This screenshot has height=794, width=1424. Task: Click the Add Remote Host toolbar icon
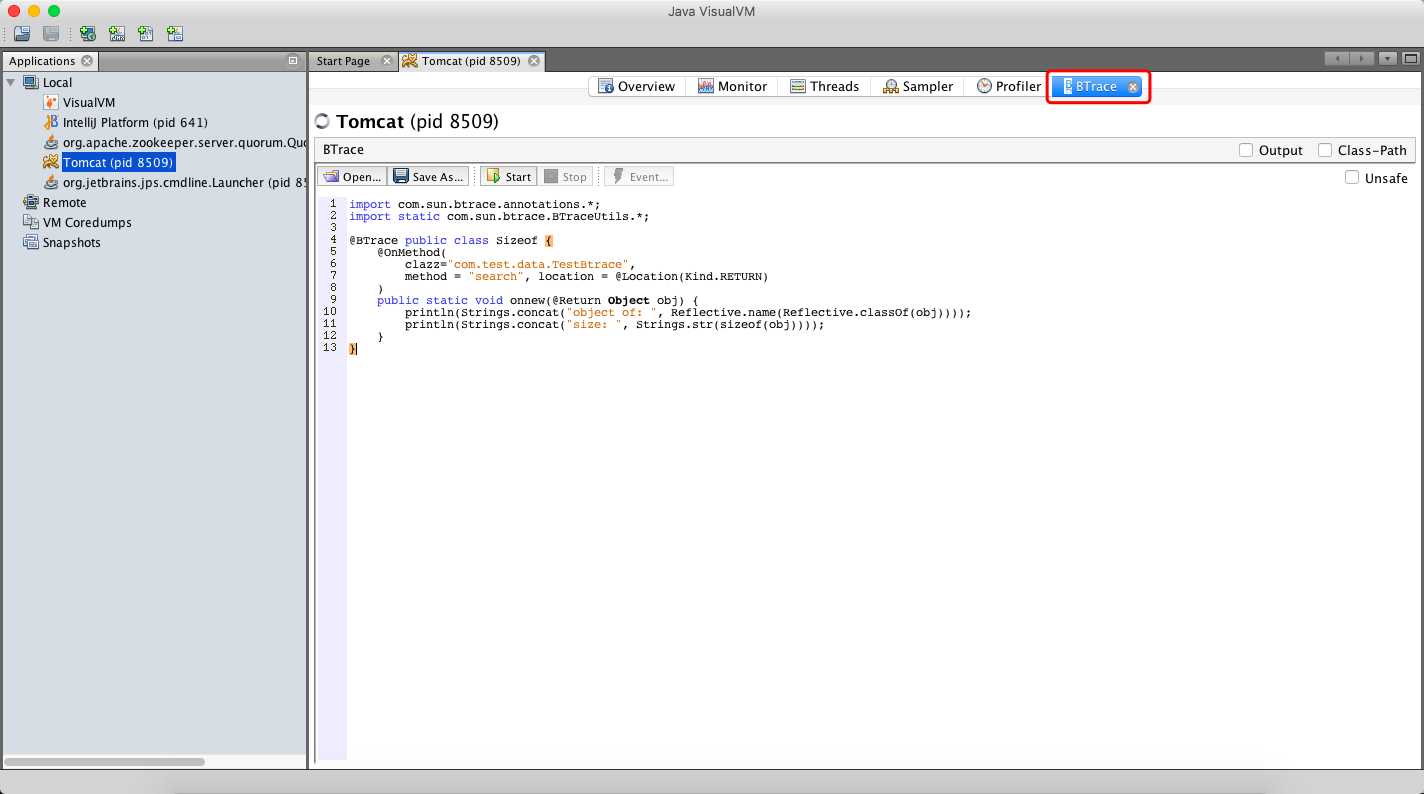(x=88, y=34)
